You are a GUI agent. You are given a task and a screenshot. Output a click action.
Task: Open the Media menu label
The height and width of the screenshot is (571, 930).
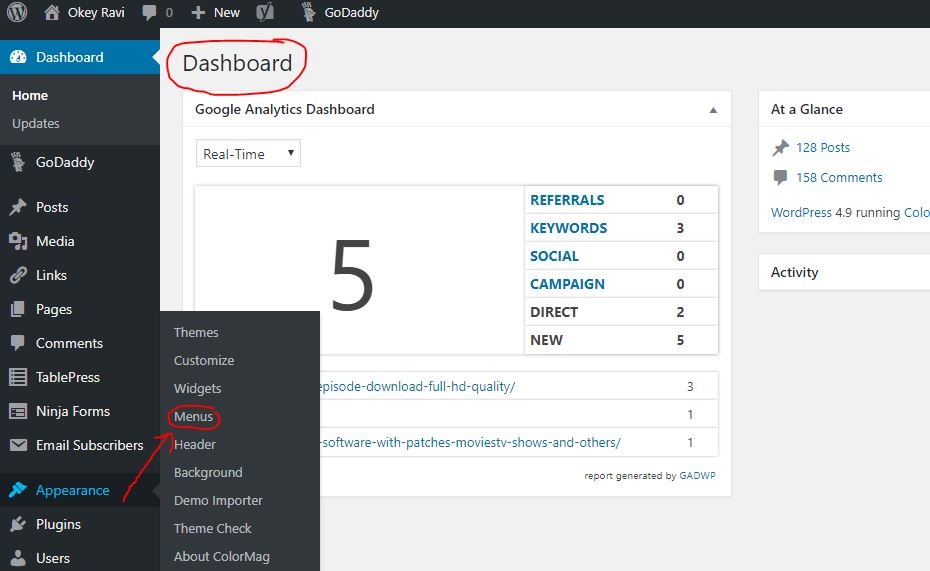point(55,241)
